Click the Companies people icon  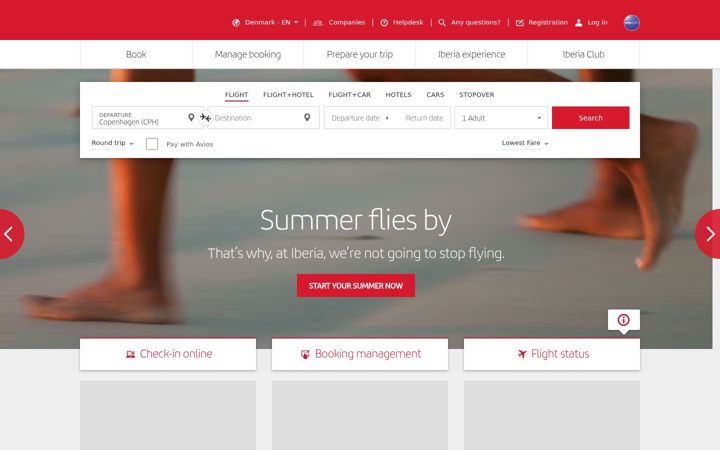(318, 22)
